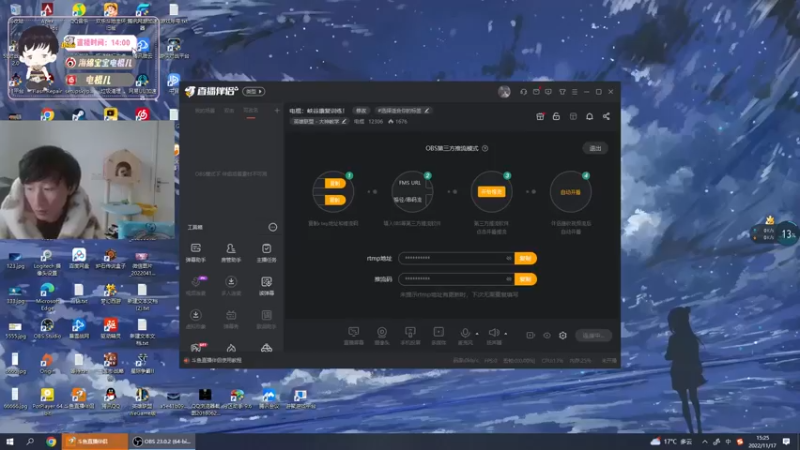
Task: Click the modify title button
Action: pos(361,110)
